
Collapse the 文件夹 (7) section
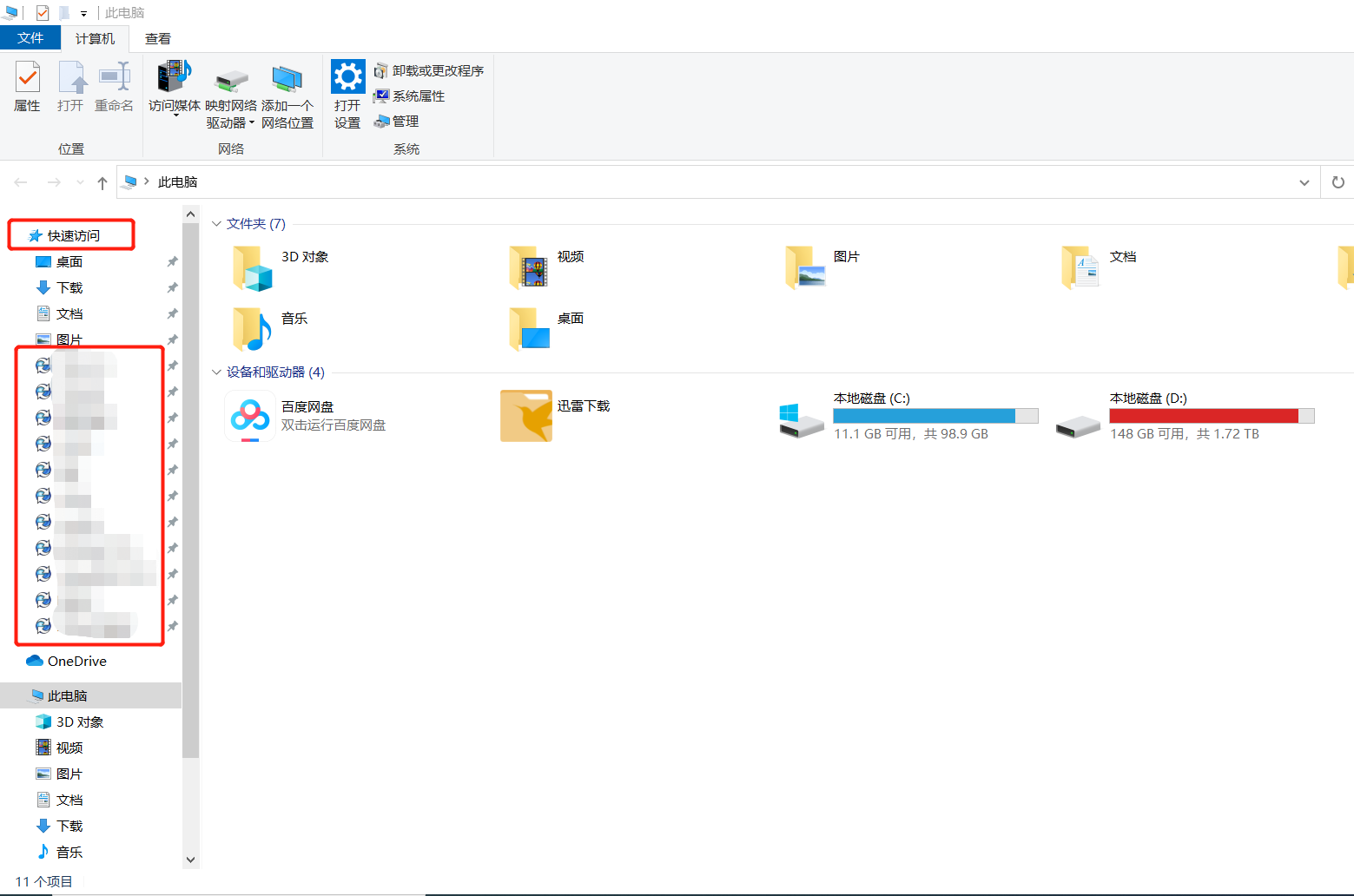pyautogui.click(x=215, y=223)
